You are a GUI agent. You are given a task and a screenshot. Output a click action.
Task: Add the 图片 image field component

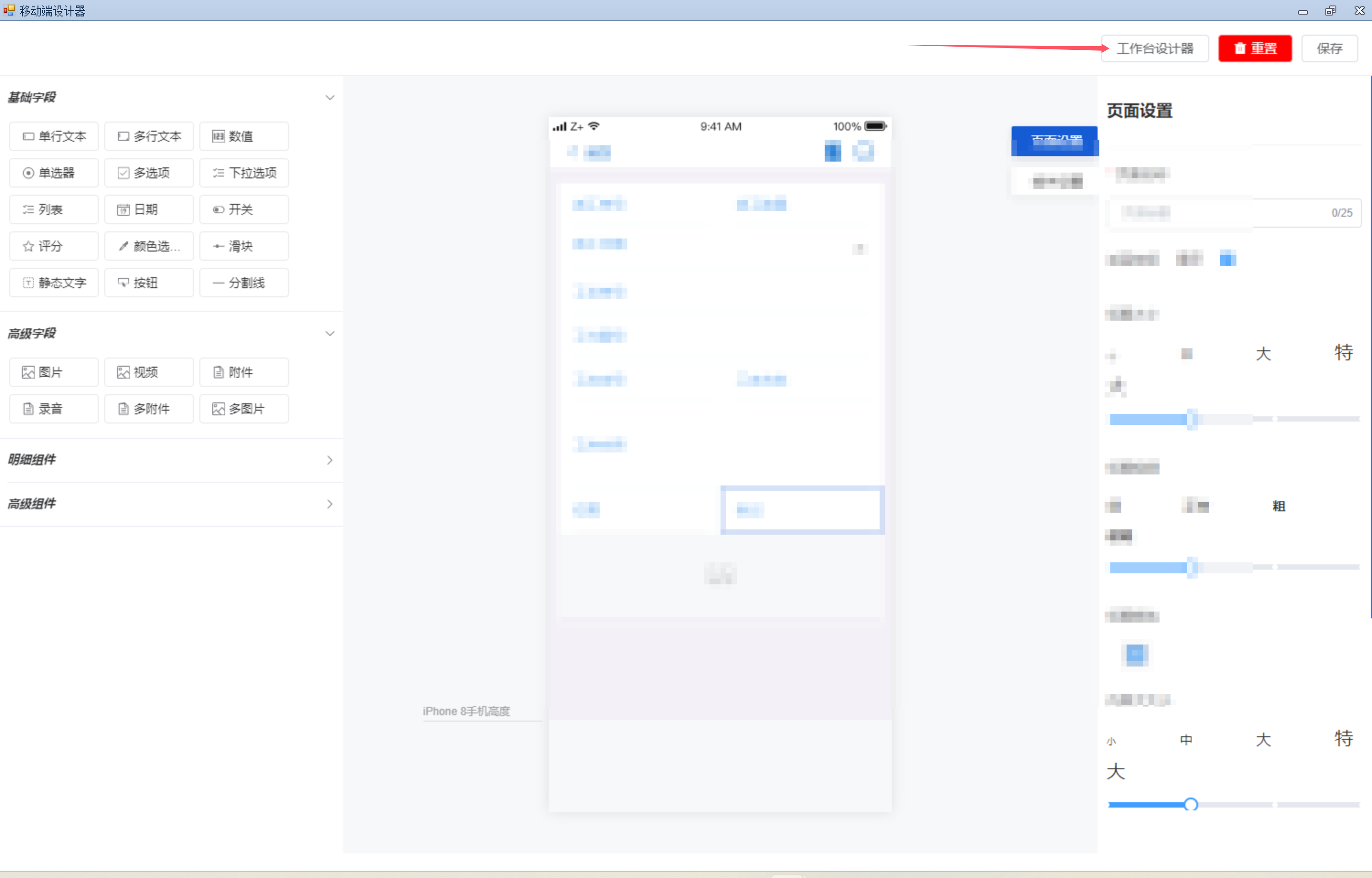click(54, 372)
